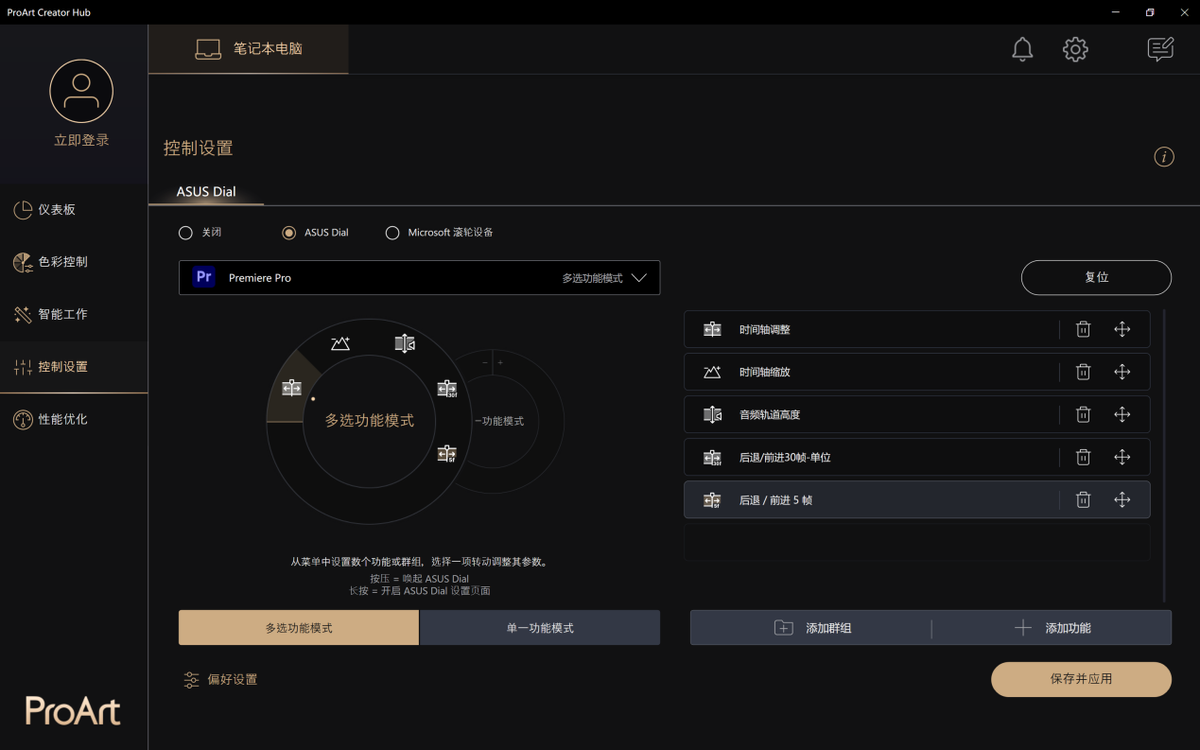
Task: Click the 时间轴缩放 row icon in list
Action: pyautogui.click(x=712, y=372)
